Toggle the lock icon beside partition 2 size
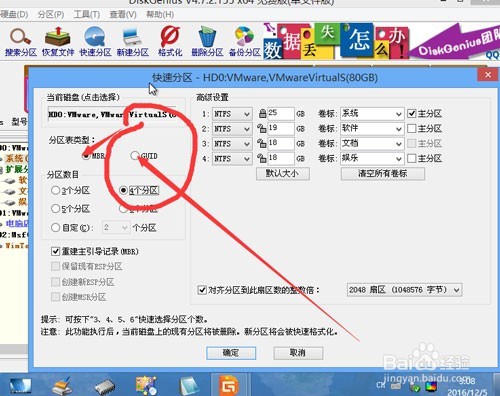 click(262, 128)
